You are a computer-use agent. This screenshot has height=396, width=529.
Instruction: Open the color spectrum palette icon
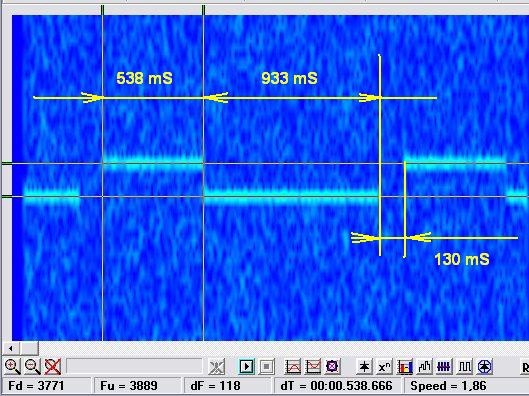coord(405,366)
